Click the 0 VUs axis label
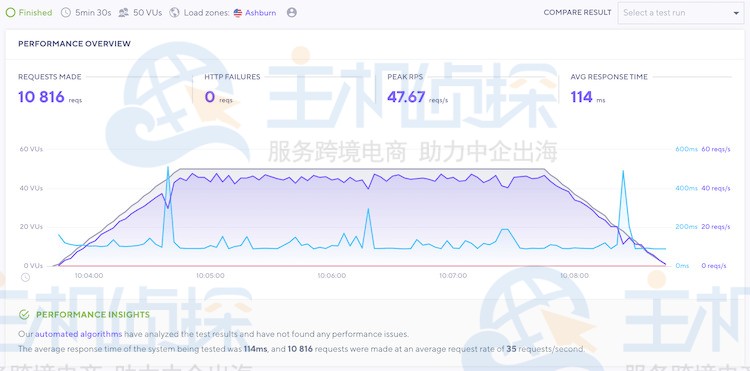The height and width of the screenshot is (371, 750). (33, 265)
